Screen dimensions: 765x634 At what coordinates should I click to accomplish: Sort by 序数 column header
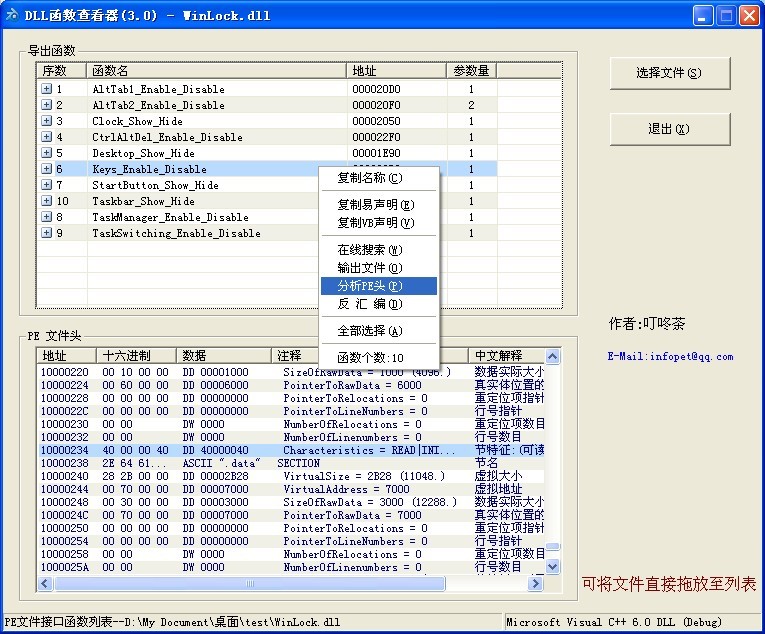click(x=61, y=71)
